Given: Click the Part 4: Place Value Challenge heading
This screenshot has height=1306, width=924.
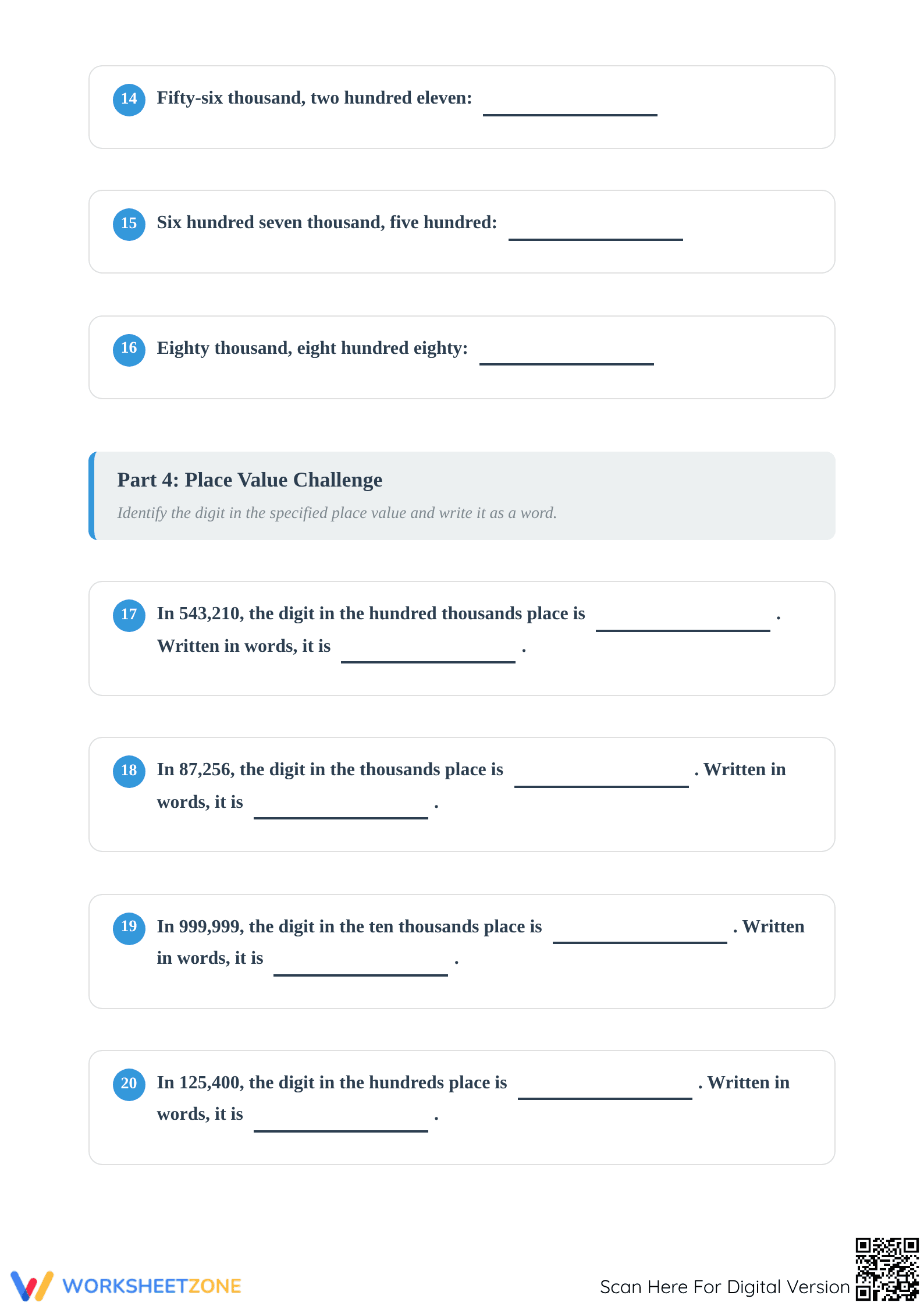Looking at the screenshot, I should point(250,480).
